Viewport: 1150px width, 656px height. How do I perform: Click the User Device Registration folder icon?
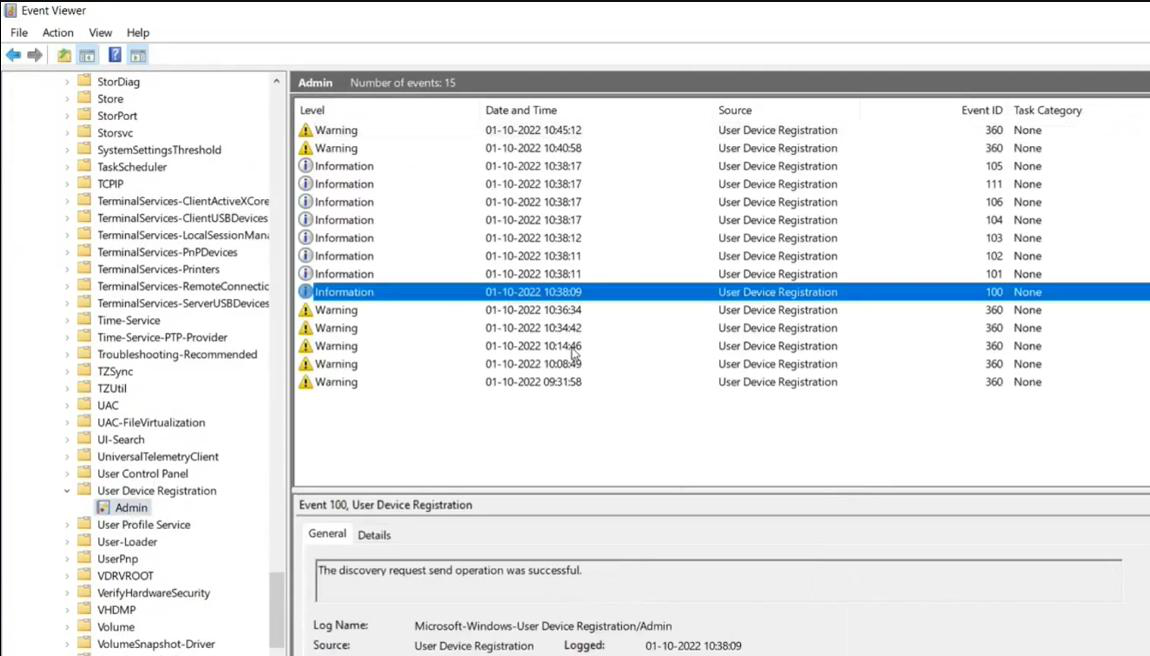84,489
